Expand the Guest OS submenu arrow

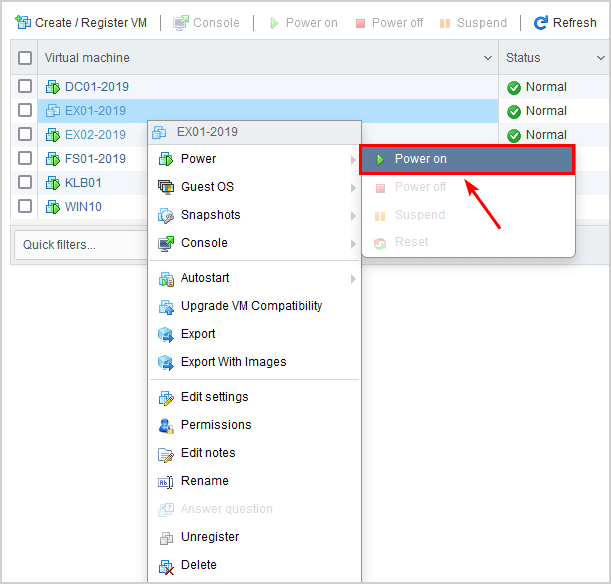tap(353, 188)
